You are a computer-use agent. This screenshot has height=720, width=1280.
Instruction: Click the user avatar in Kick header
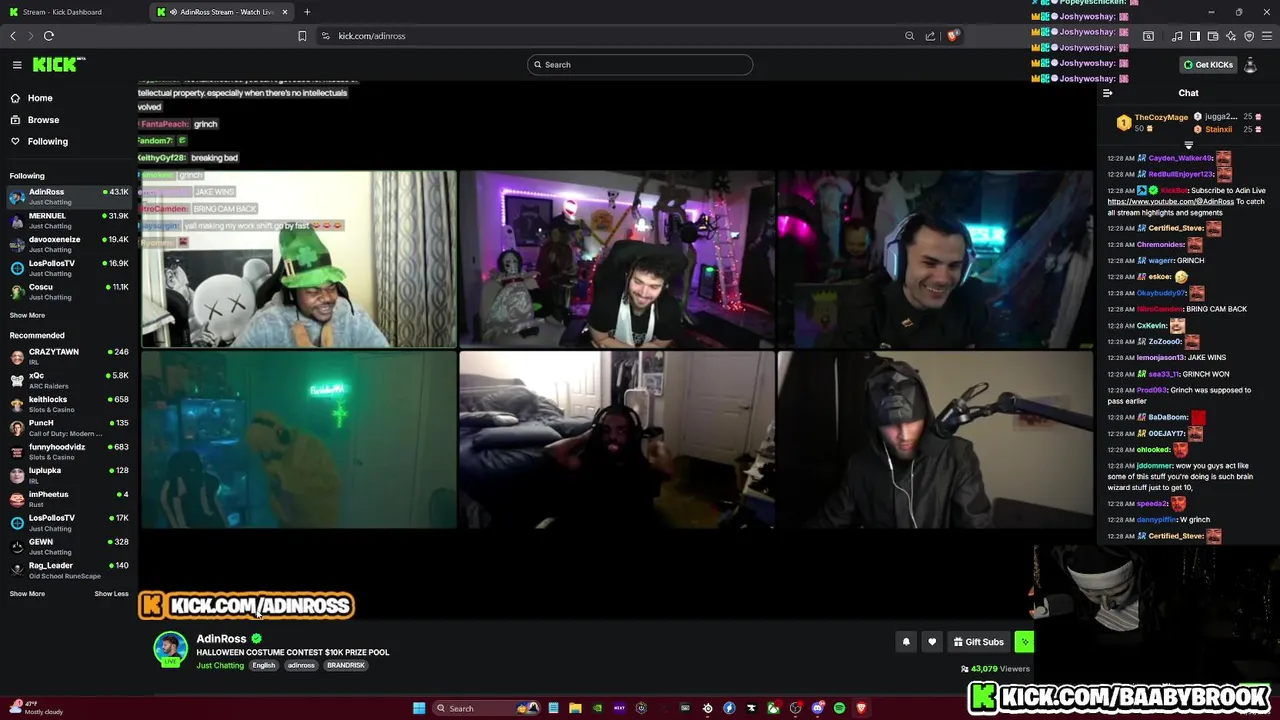click(1250, 65)
